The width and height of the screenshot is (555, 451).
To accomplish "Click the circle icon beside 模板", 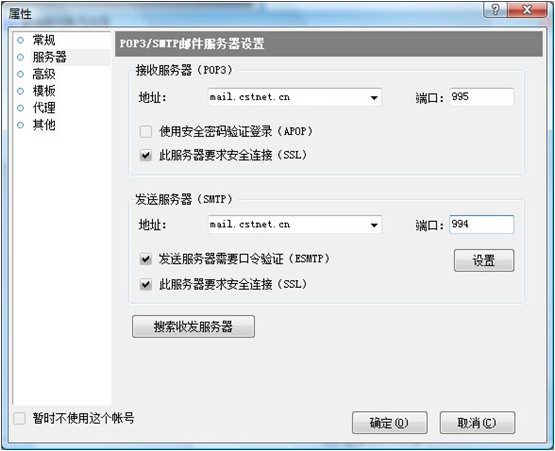I will point(21,91).
